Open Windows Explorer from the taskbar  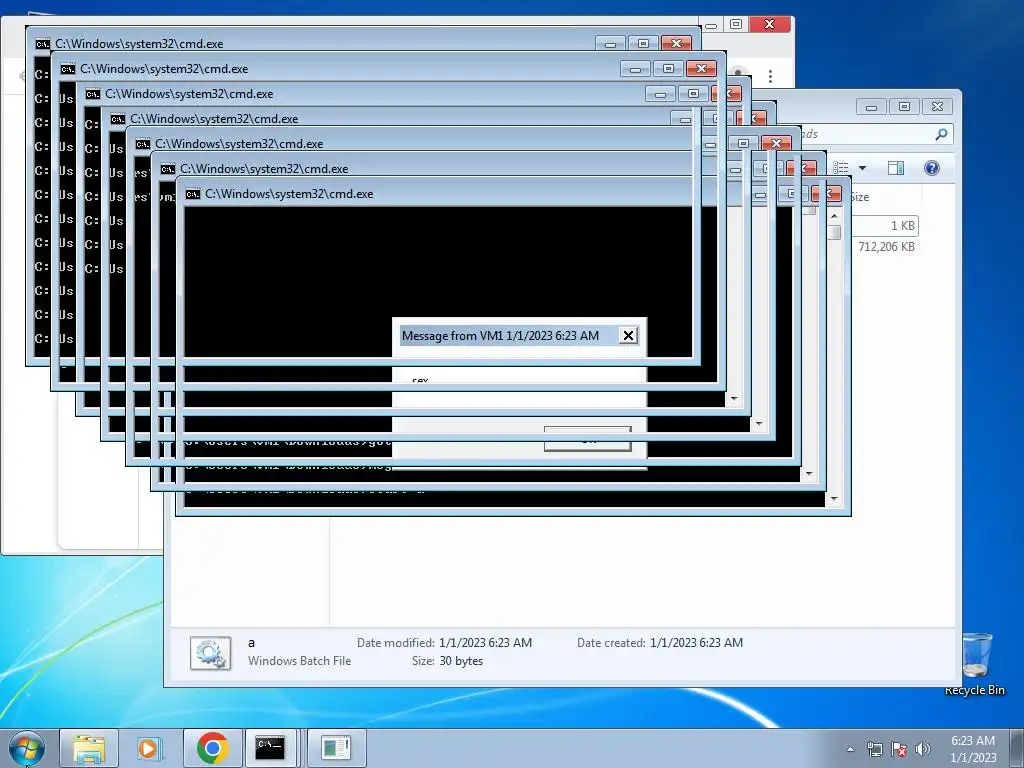[89, 748]
